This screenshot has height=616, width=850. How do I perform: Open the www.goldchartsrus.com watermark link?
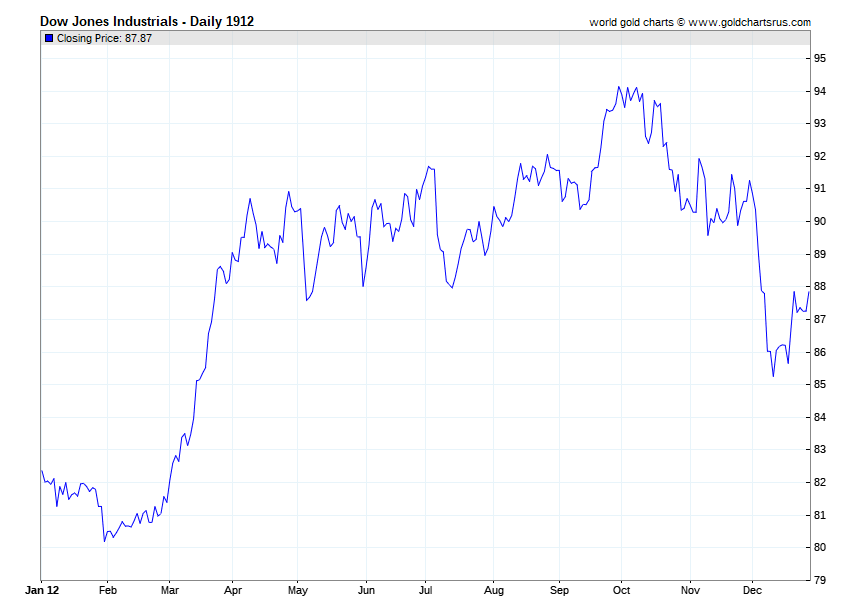(749, 22)
